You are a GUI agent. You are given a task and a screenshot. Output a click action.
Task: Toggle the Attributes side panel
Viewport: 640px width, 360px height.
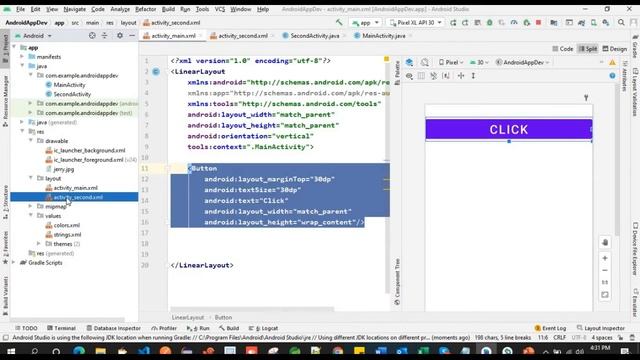[x=624, y=76]
